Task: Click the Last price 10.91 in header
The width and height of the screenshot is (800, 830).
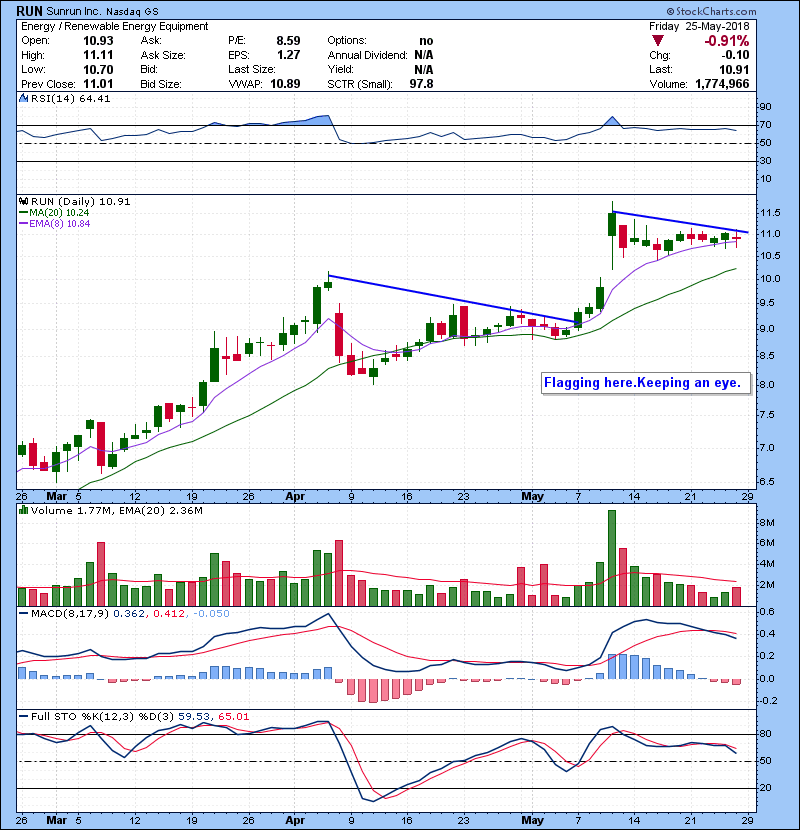Action: click(x=734, y=69)
